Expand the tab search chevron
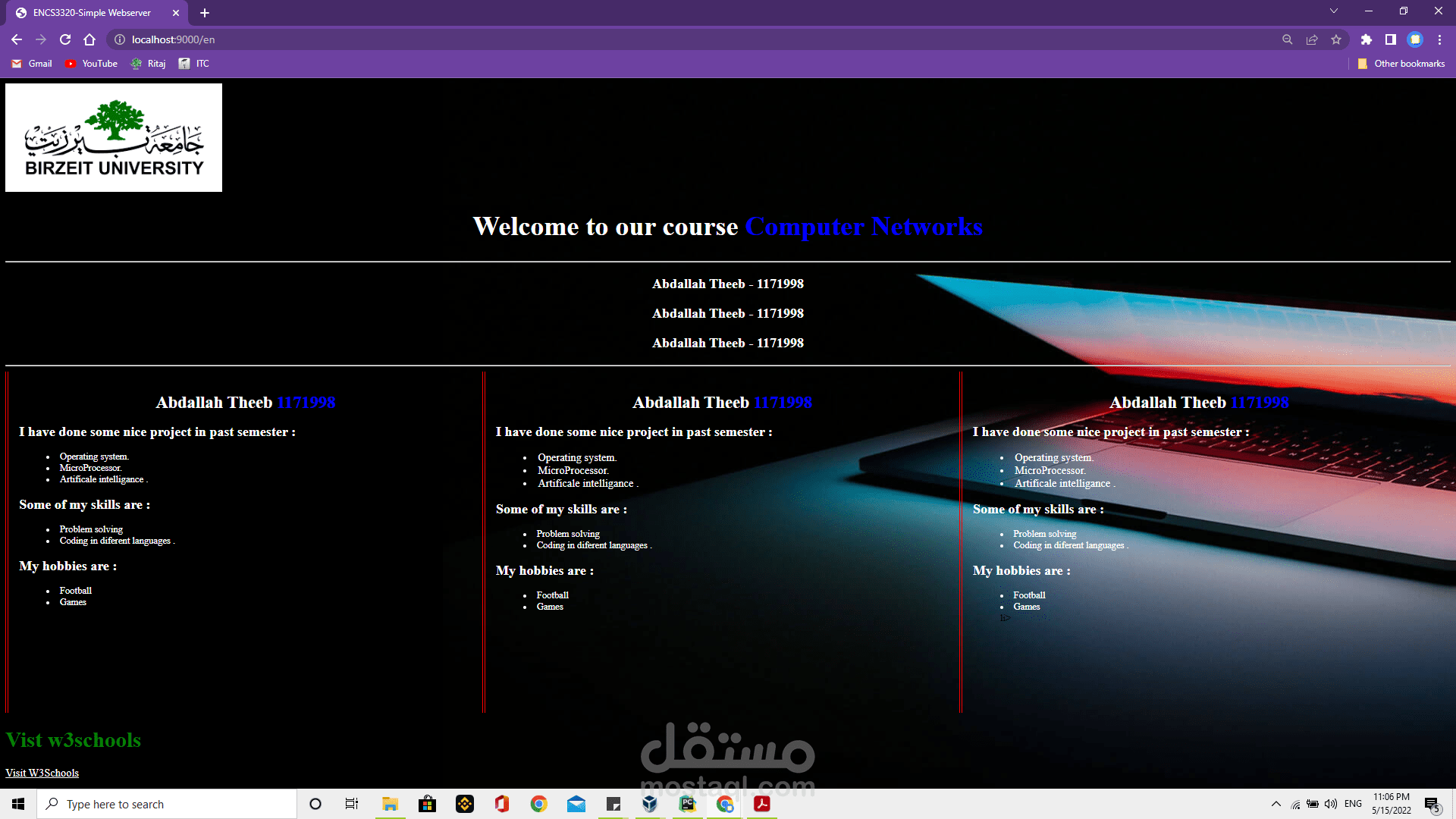The width and height of the screenshot is (1456, 819). pos(1333,11)
